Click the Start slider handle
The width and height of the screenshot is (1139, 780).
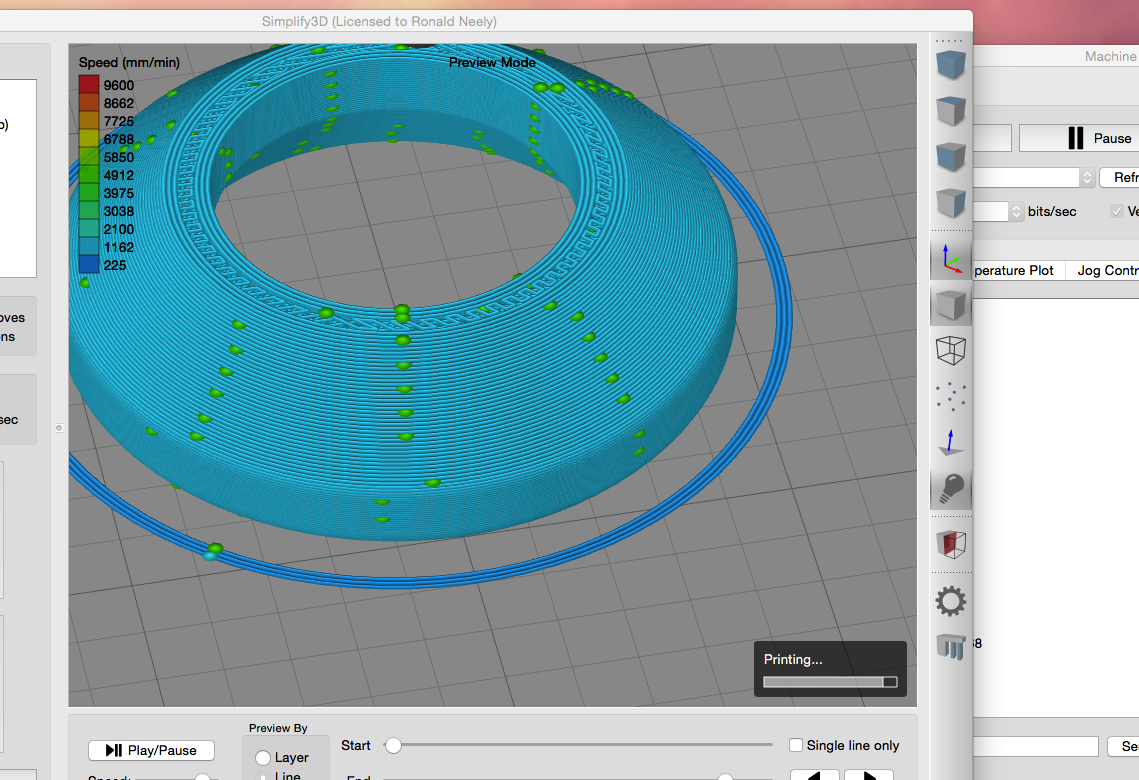tap(394, 745)
